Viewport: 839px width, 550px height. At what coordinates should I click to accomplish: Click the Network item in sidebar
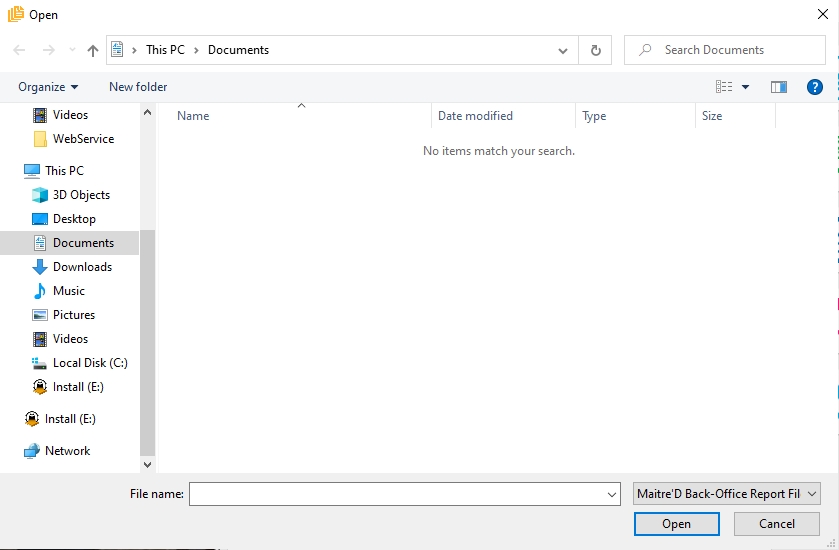(x=67, y=451)
